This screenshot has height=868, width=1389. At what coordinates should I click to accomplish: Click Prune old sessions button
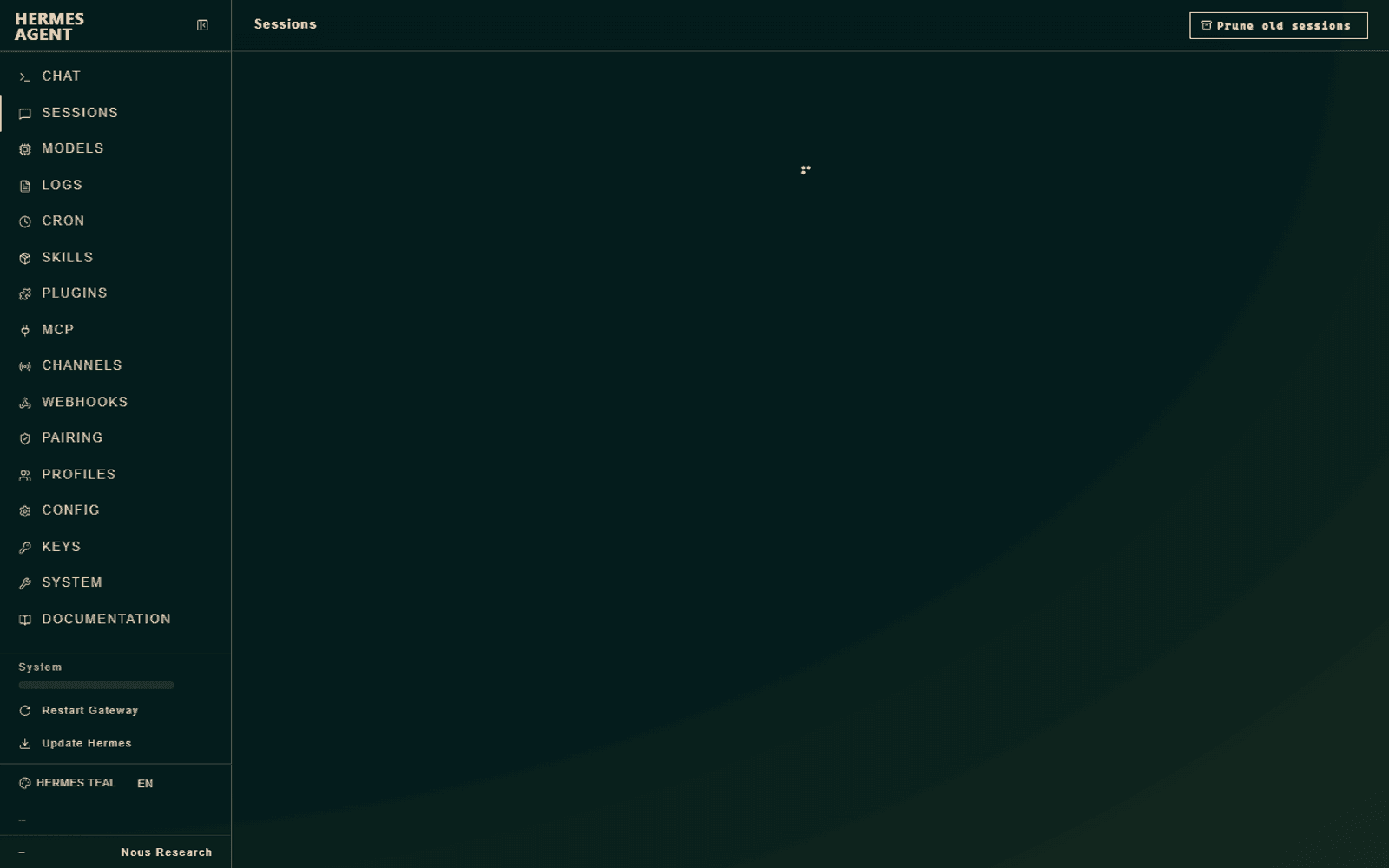(x=1278, y=25)
